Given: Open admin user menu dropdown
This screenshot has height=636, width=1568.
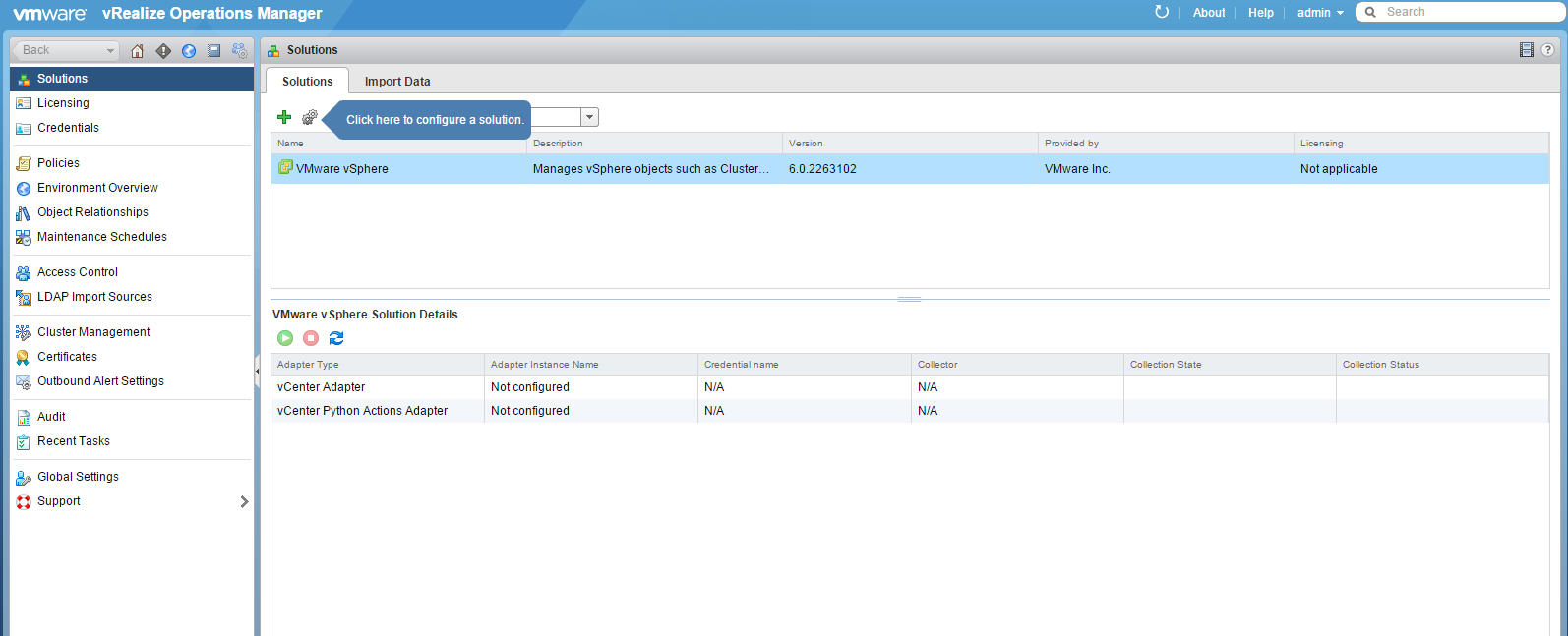Looking at the screenshot, I should click(x=1320, y=13).
